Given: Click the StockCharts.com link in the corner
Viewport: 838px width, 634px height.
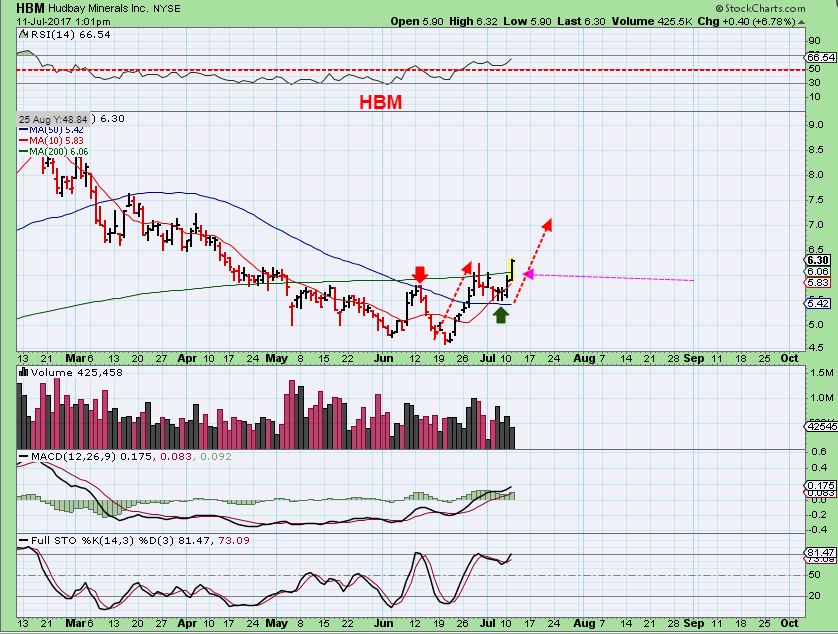Looking at the screenshot, I should click(x=761, y=9).
